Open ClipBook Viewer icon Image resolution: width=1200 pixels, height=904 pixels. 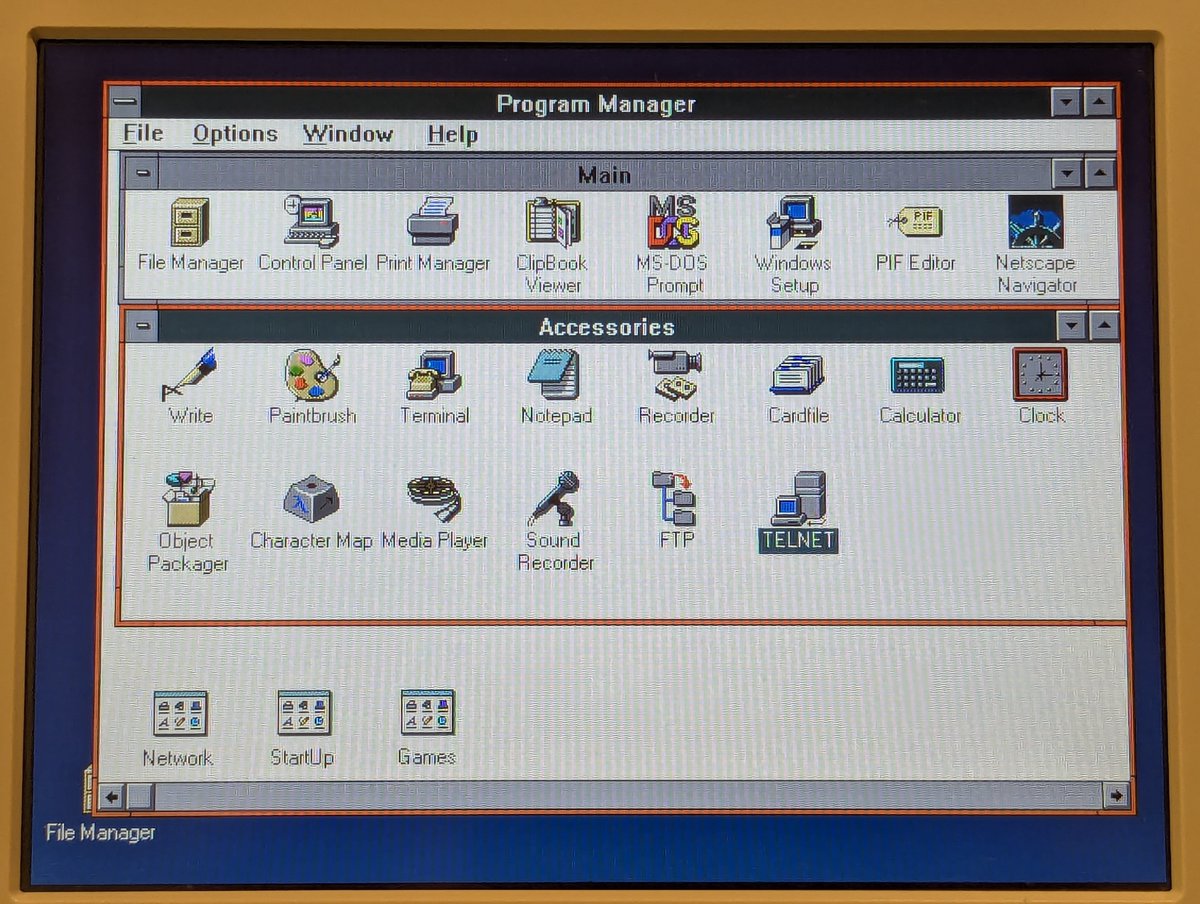553,222
